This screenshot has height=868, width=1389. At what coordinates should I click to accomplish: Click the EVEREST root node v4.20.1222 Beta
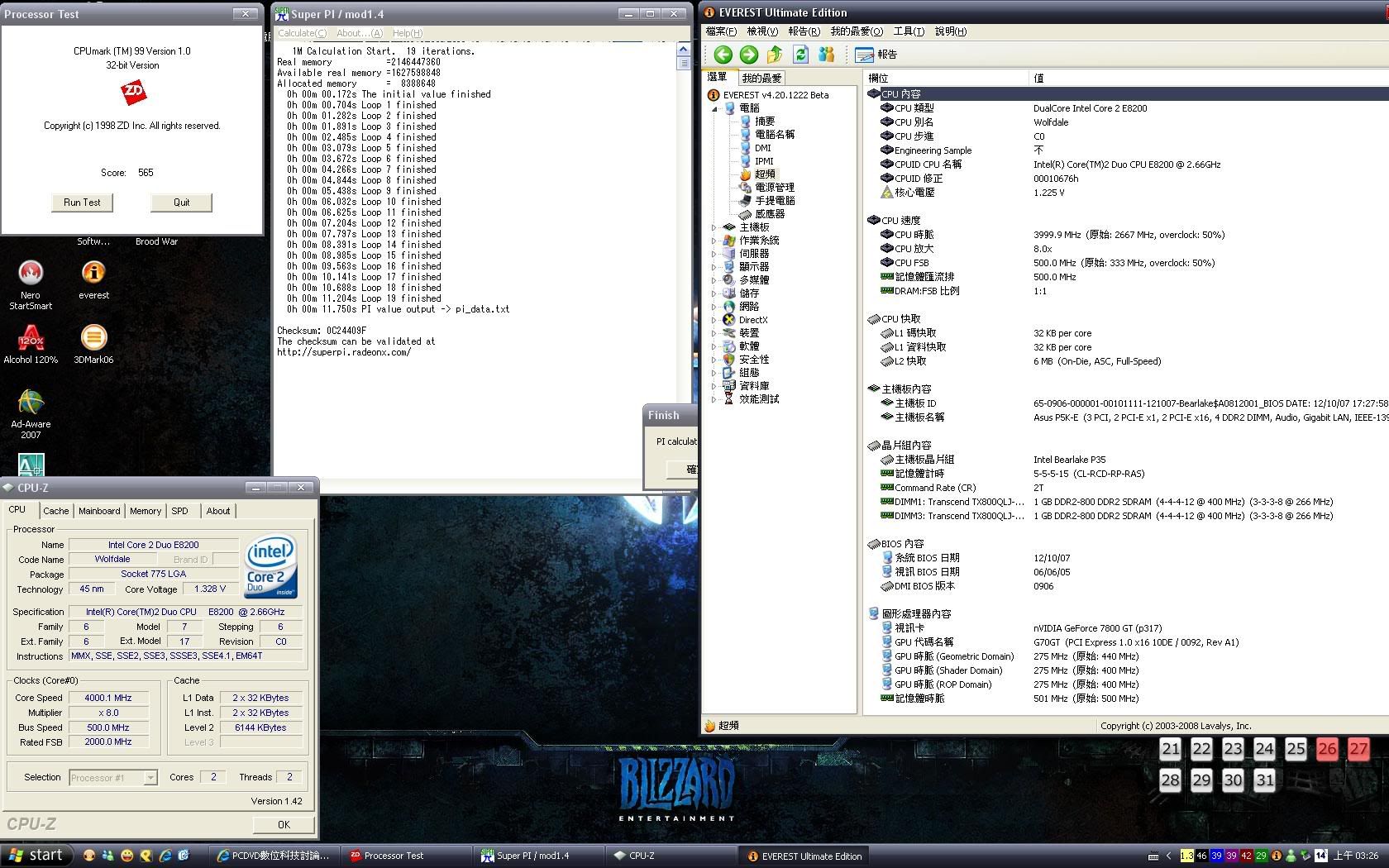776,95
